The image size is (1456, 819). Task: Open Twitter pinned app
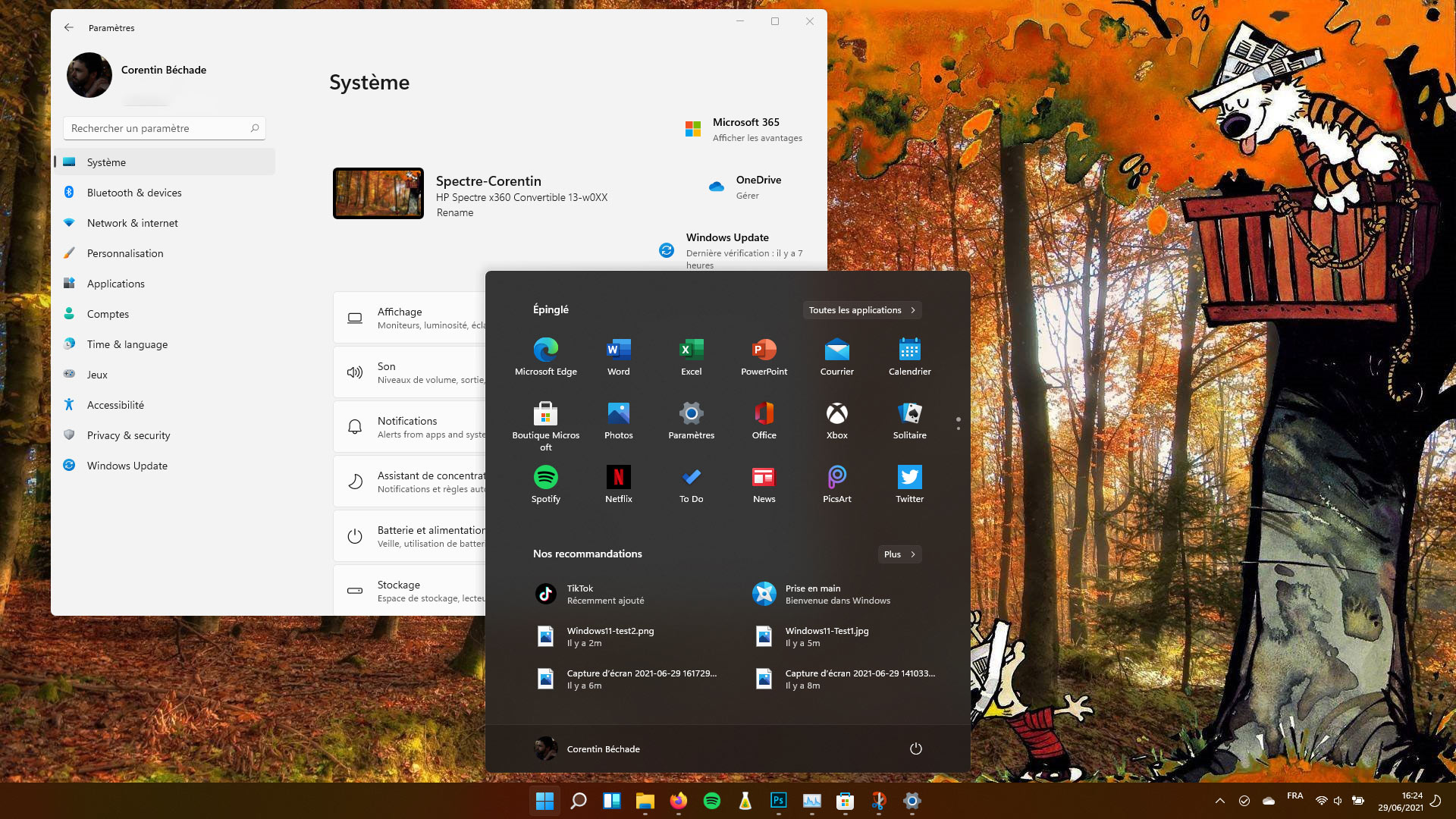pyautogui.click(x=909, y=484)
